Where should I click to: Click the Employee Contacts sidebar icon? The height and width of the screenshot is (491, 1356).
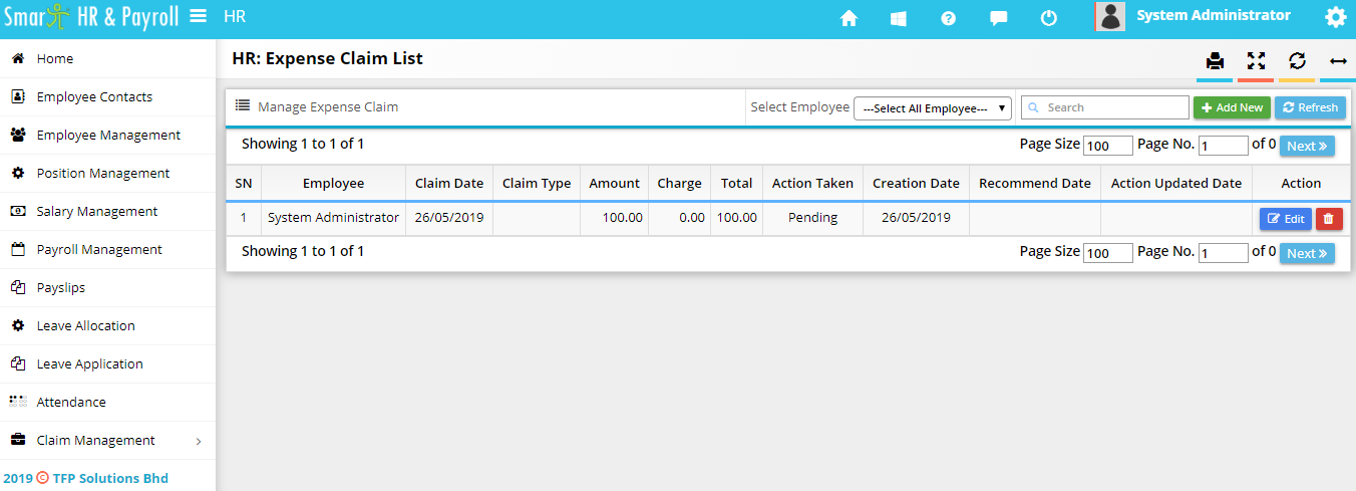point(18,97)
